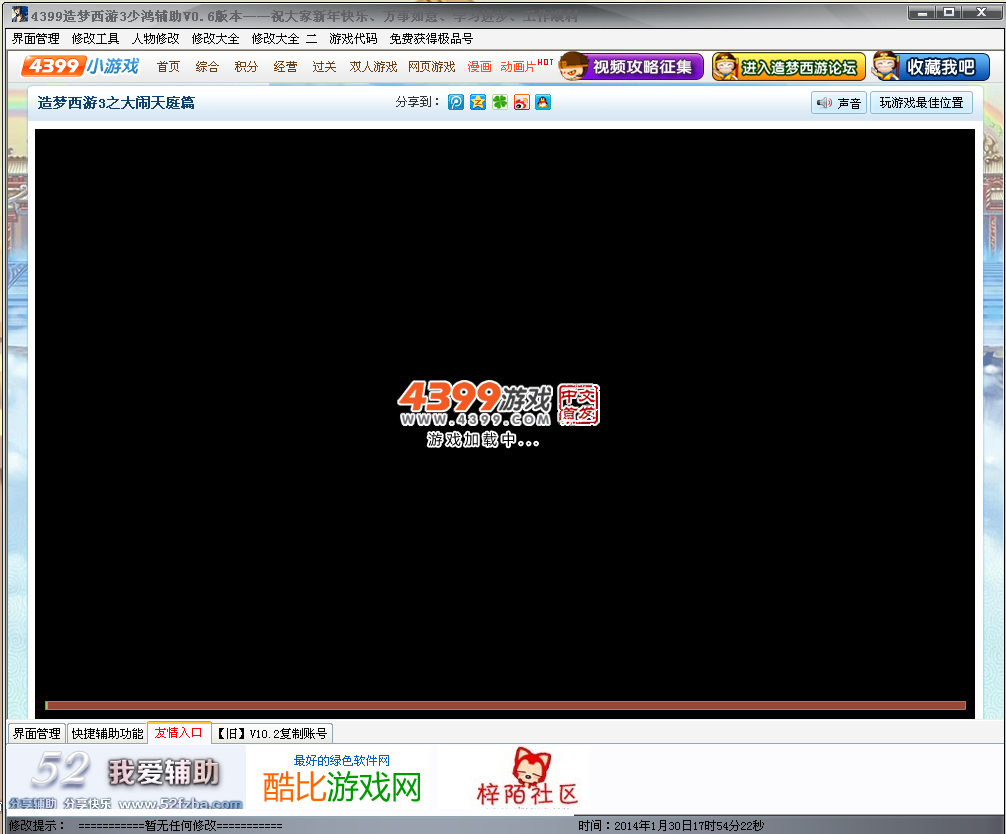Screen dimensions: 1006x834
Task: Click the 收藏我吧 bookmark button
Action: click(931, 67)
